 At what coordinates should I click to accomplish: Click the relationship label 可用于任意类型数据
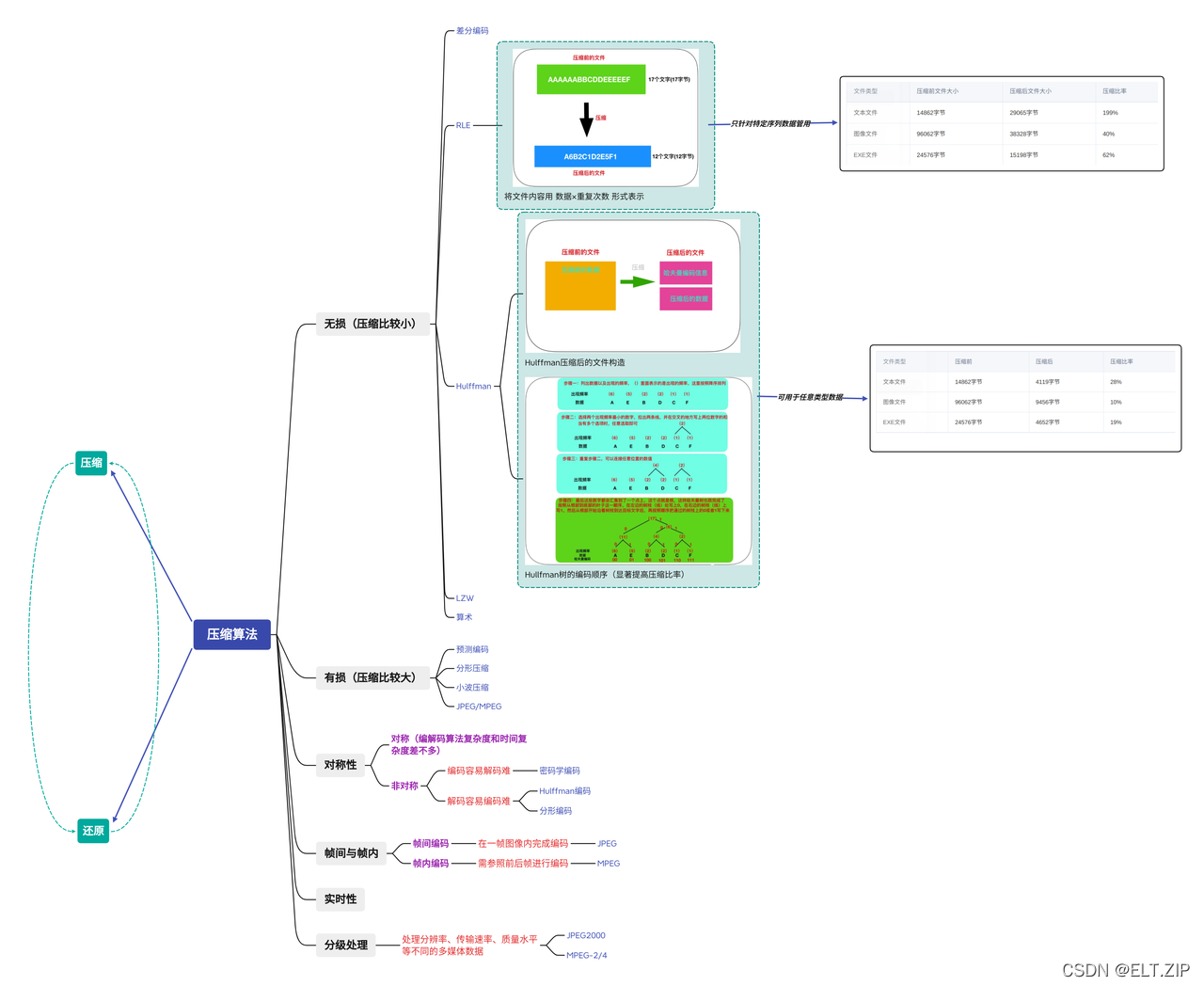click(810, 397)
